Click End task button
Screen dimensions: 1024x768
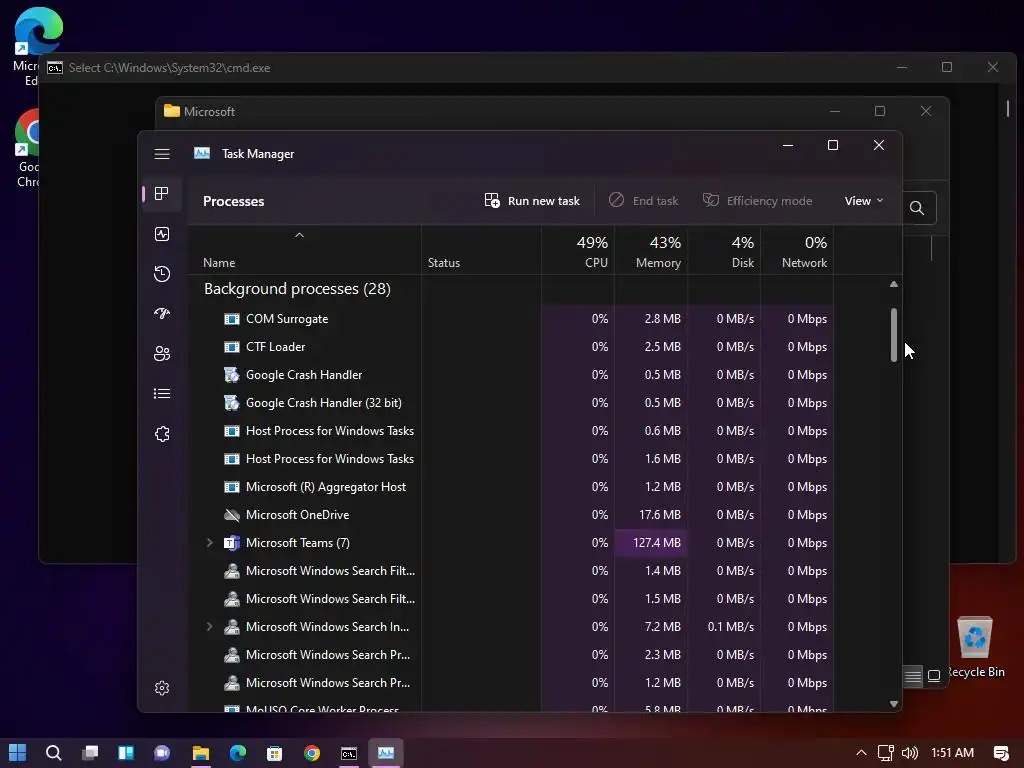tap(644, 200)
